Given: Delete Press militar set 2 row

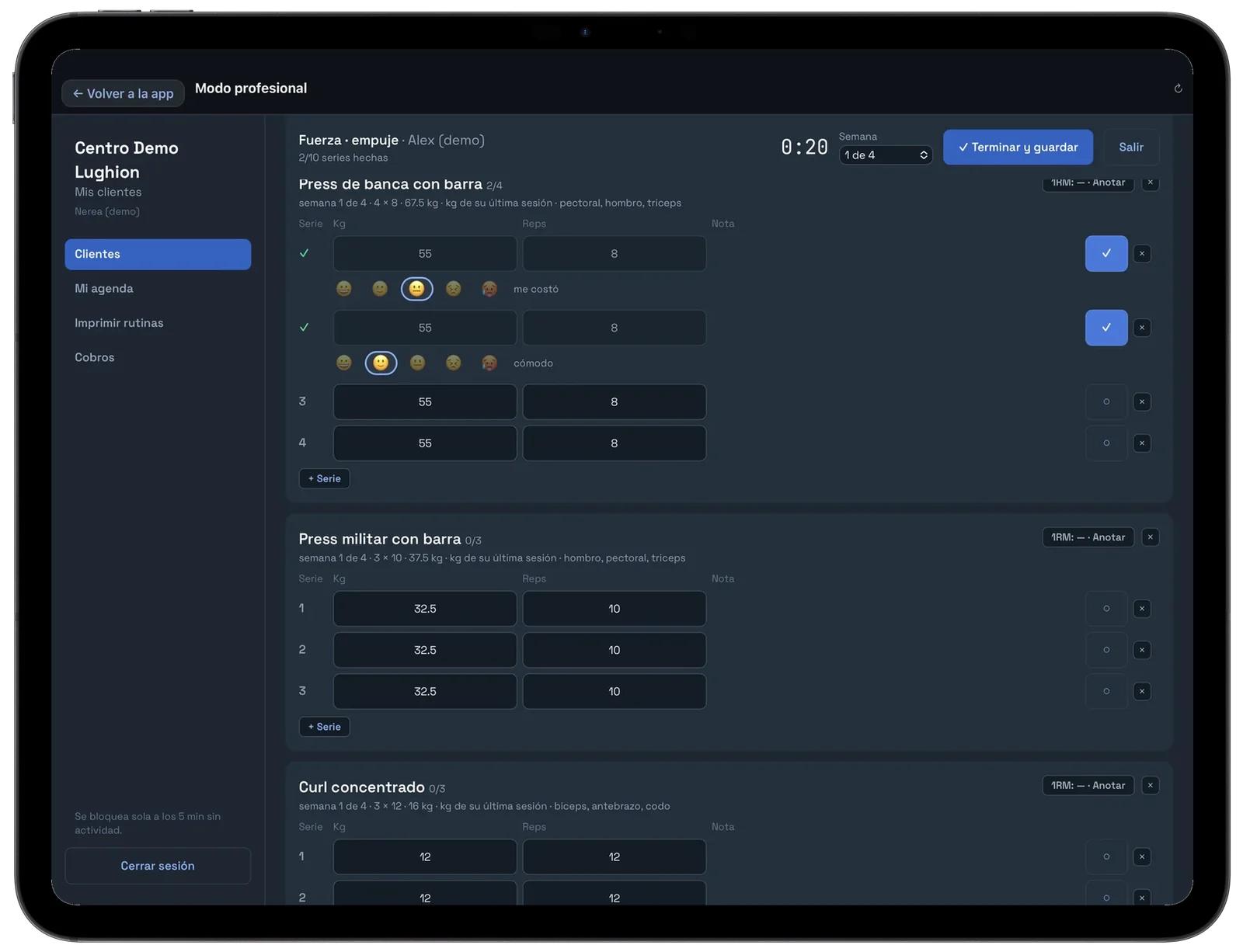Looking at the screenshot, I should point(1142,649).
